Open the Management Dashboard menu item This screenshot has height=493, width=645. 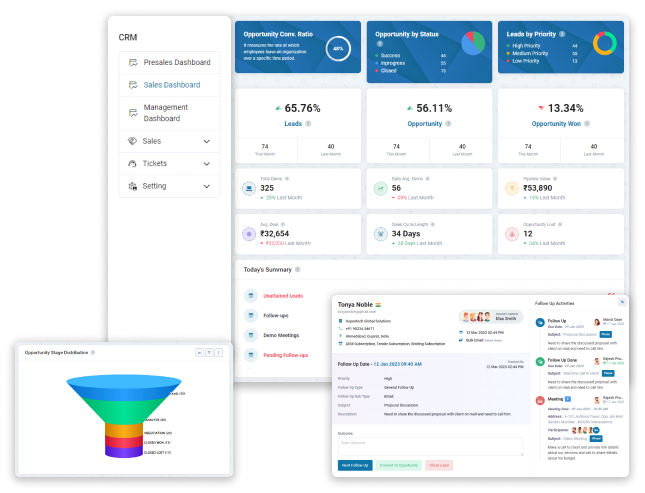pos(169,113)
